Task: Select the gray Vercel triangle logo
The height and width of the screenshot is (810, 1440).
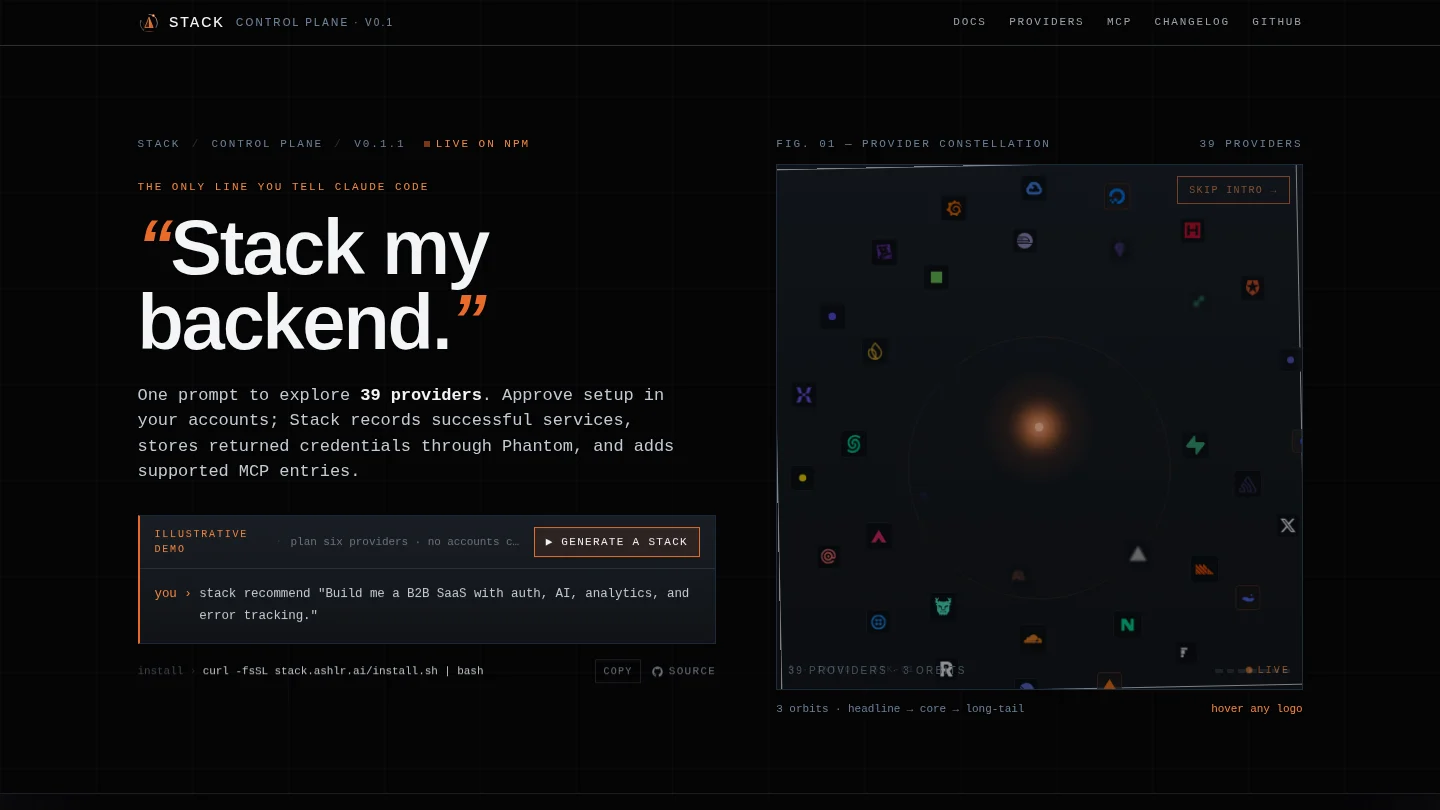Action: click(1138, 554)
